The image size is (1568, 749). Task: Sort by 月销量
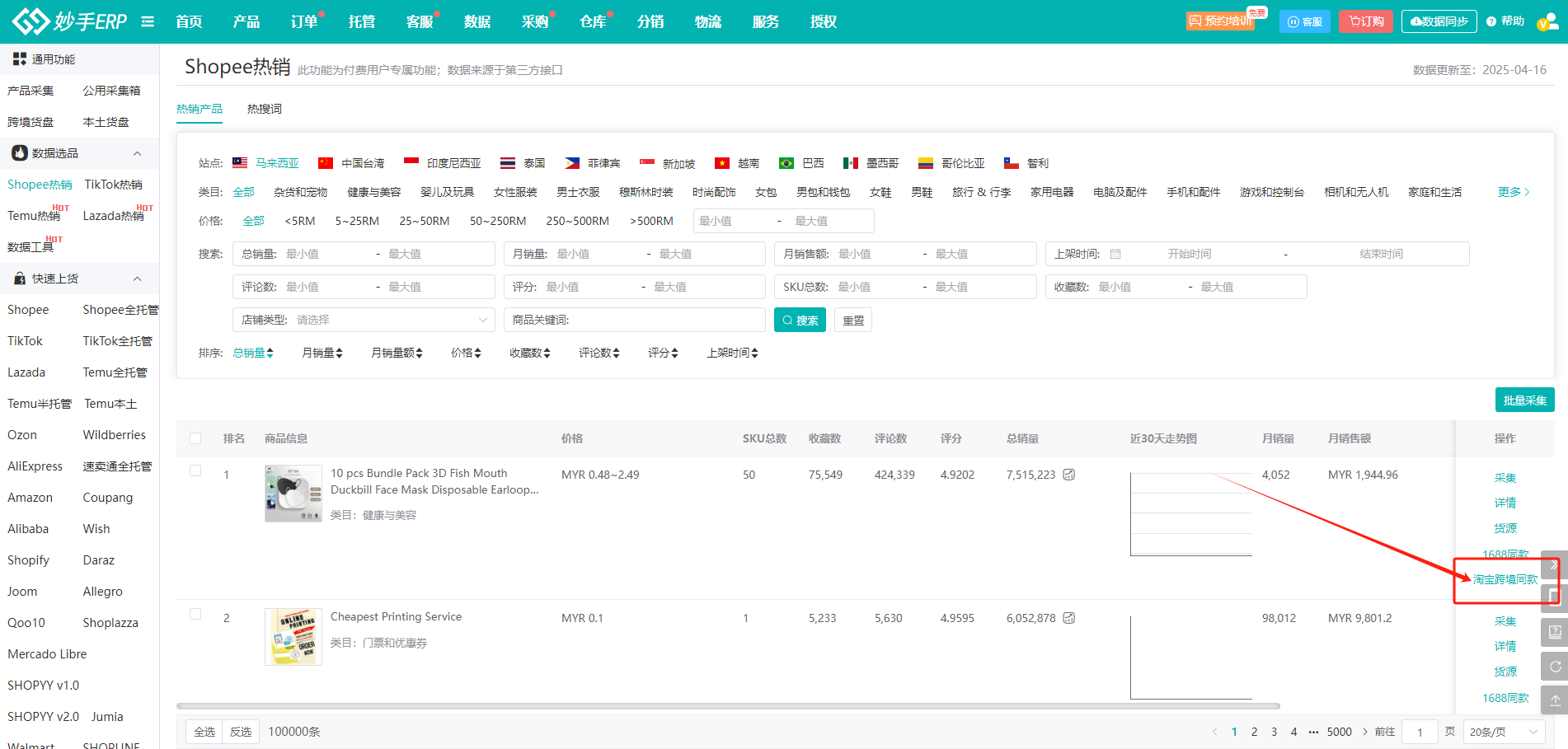pyautogui.click(x=322, y=353)
